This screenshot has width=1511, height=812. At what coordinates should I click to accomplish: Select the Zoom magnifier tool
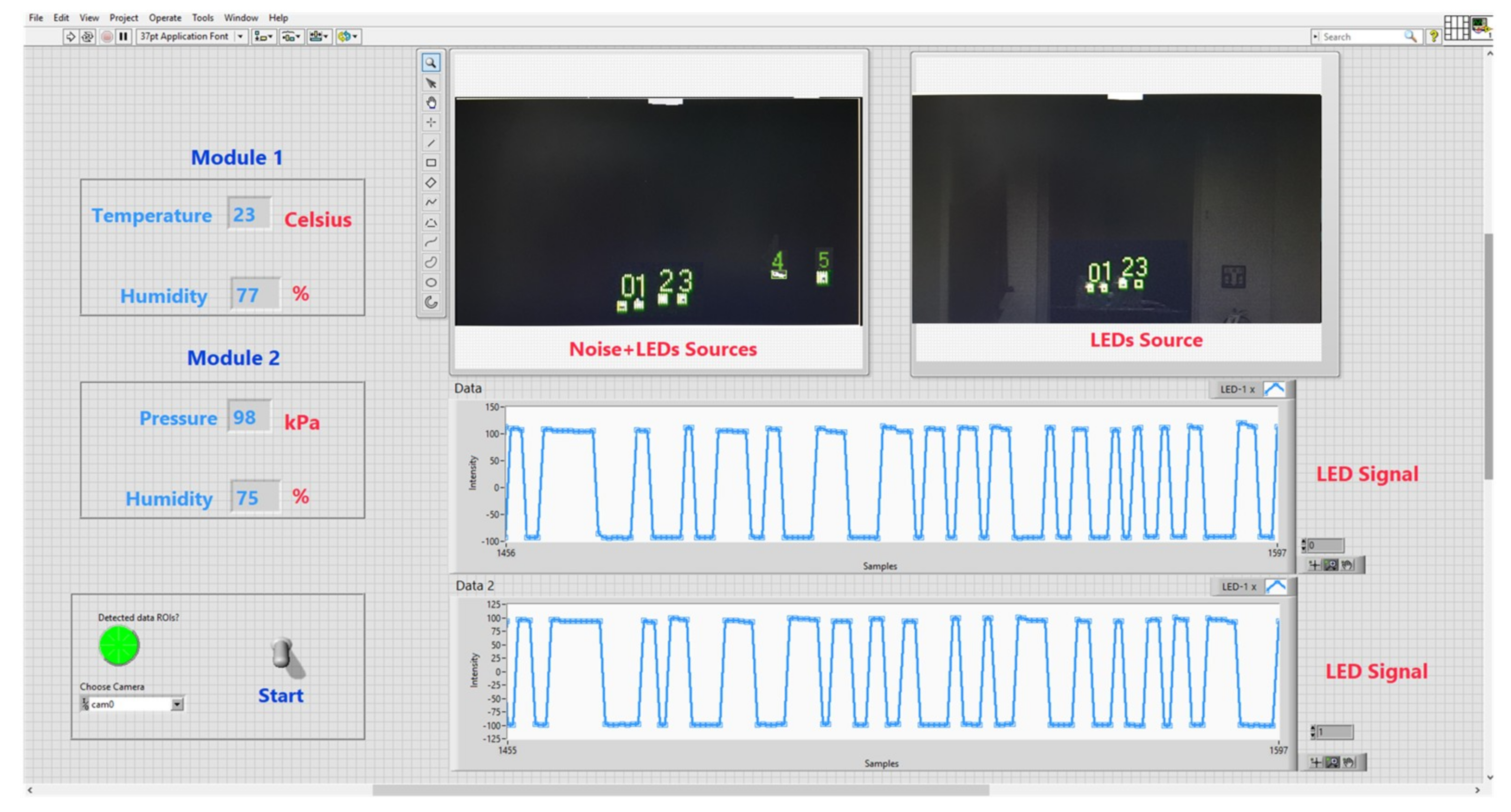click(431, 63)
